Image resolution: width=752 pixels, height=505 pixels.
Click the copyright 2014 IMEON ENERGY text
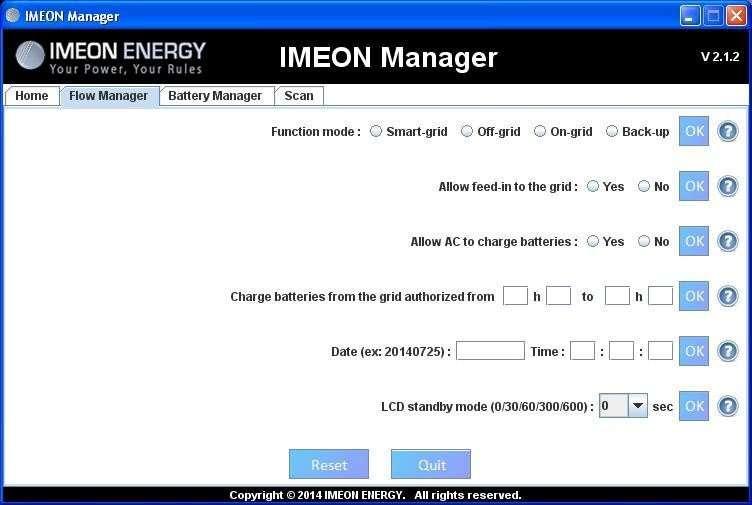pos(375,495)
